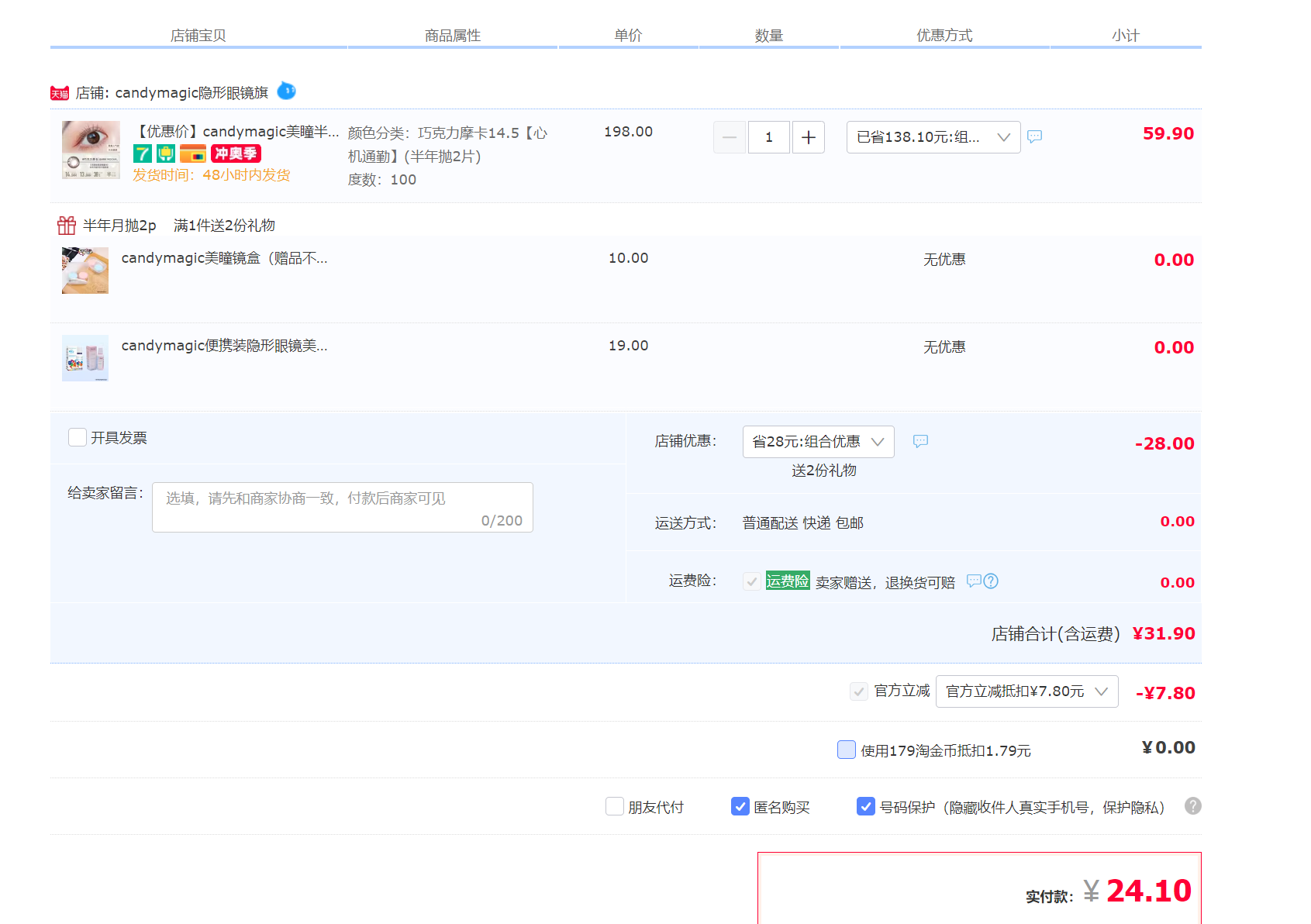
Task: Click the 实付款 total ¥24.10
Action: click(1137, 891)
